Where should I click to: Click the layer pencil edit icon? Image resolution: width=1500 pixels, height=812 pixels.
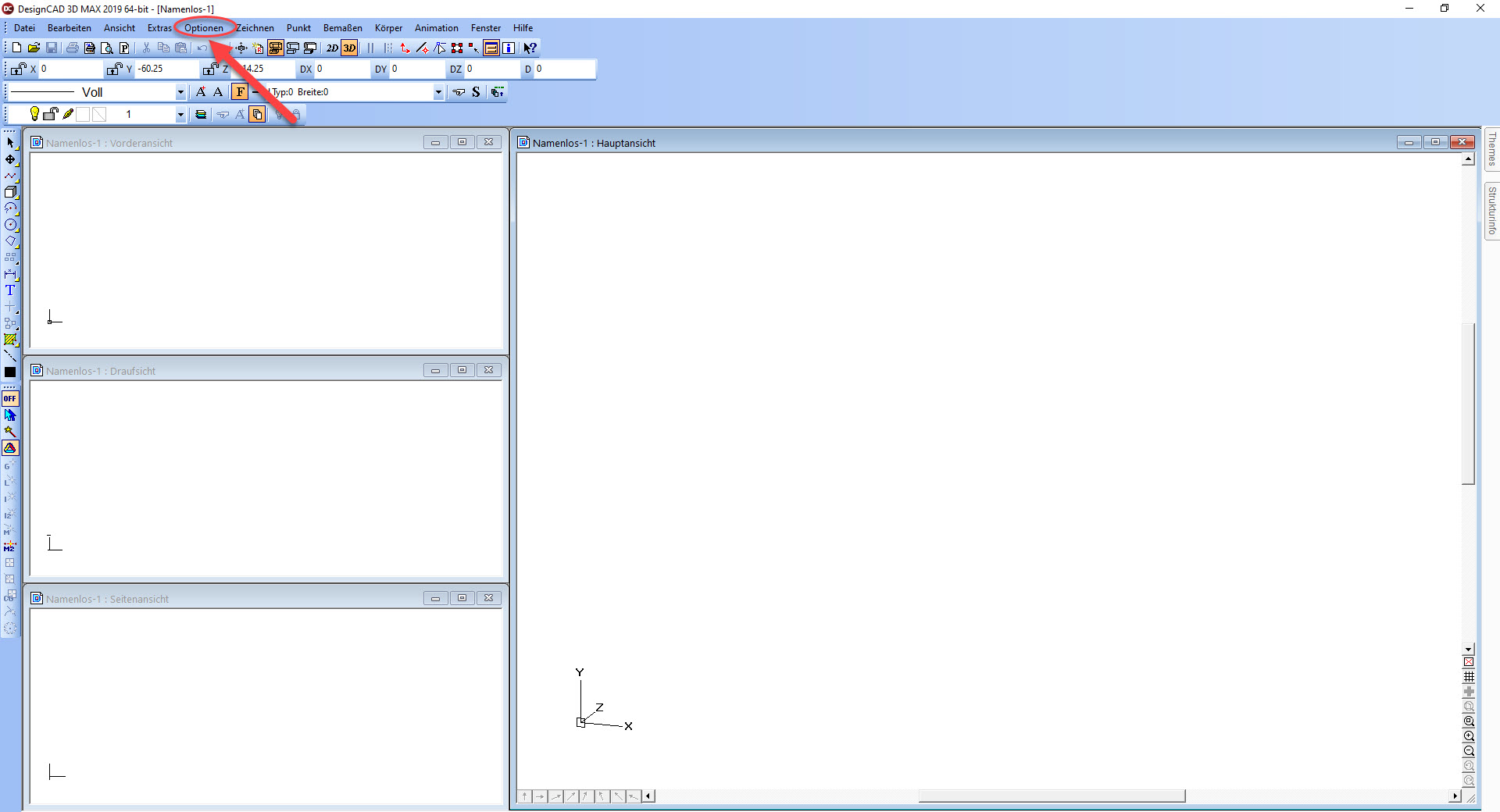(x=68, y=114)
